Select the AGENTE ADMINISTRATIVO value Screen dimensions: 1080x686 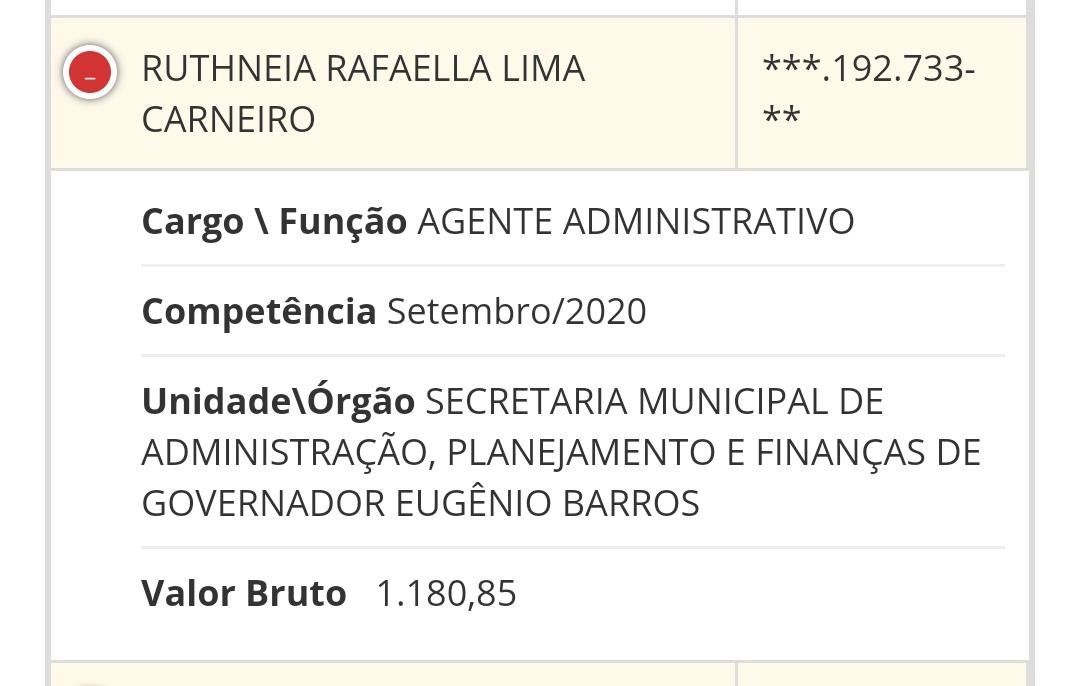tap(636, 222)
